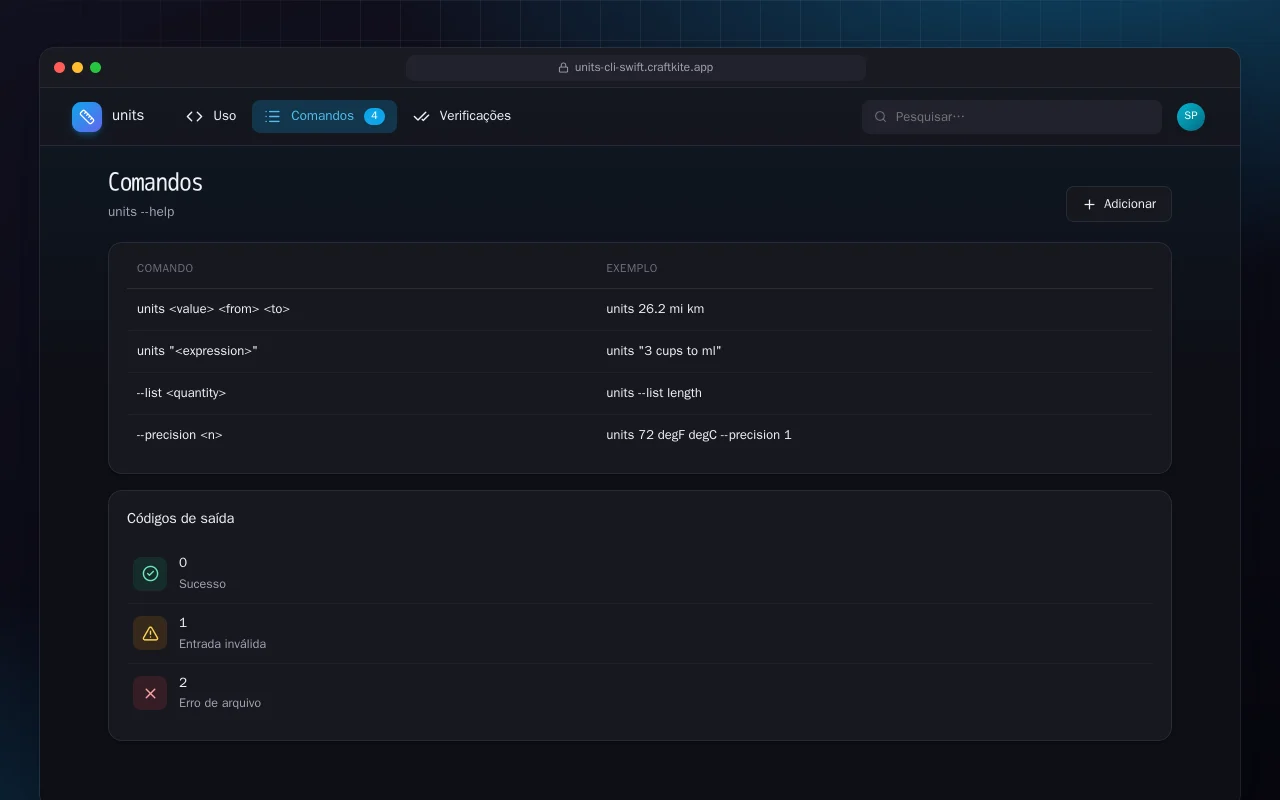
Task: Open the Uso tab
Action: click(x=211, y=116)
